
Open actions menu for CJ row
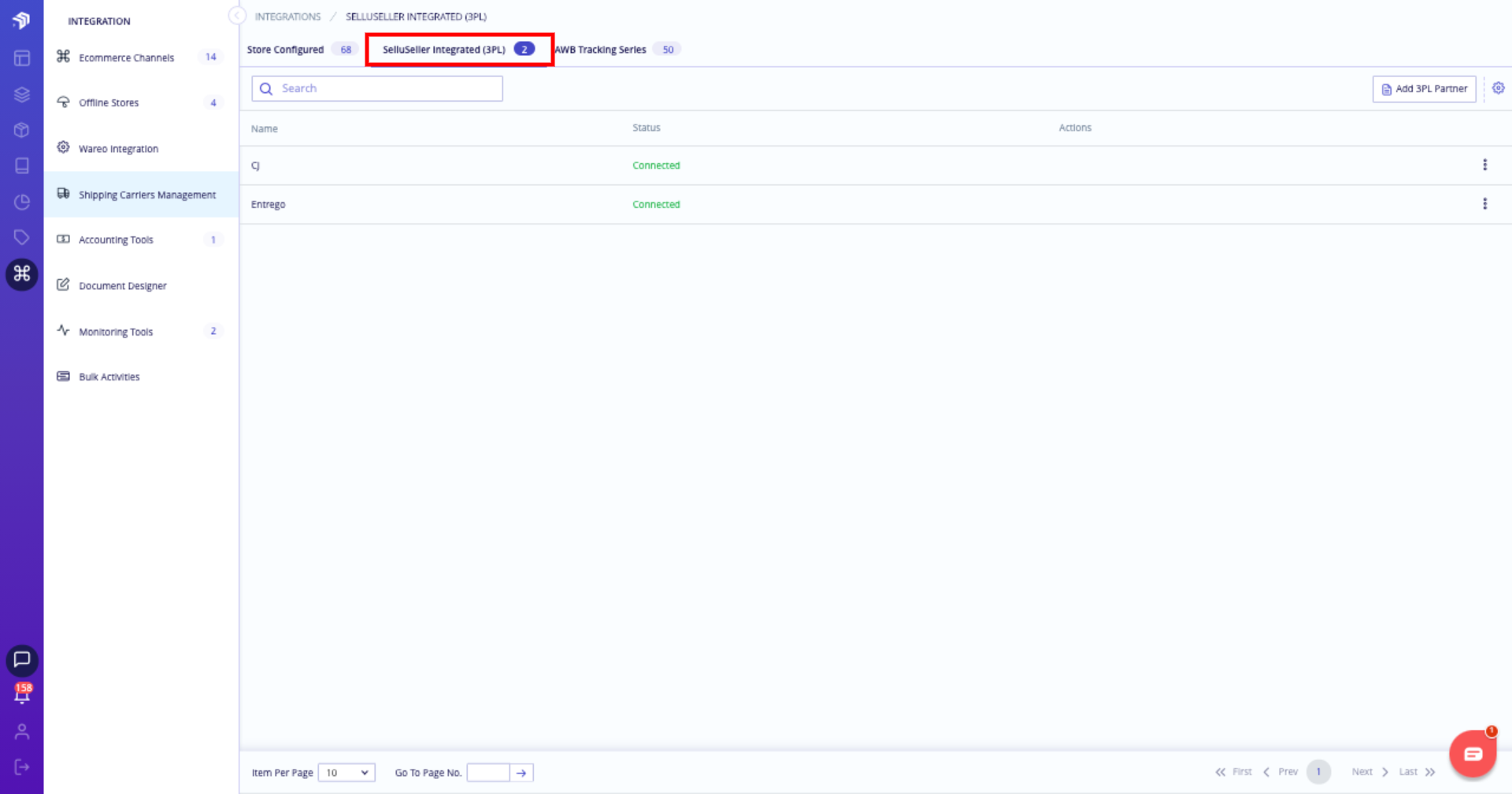coord(1484,165)
